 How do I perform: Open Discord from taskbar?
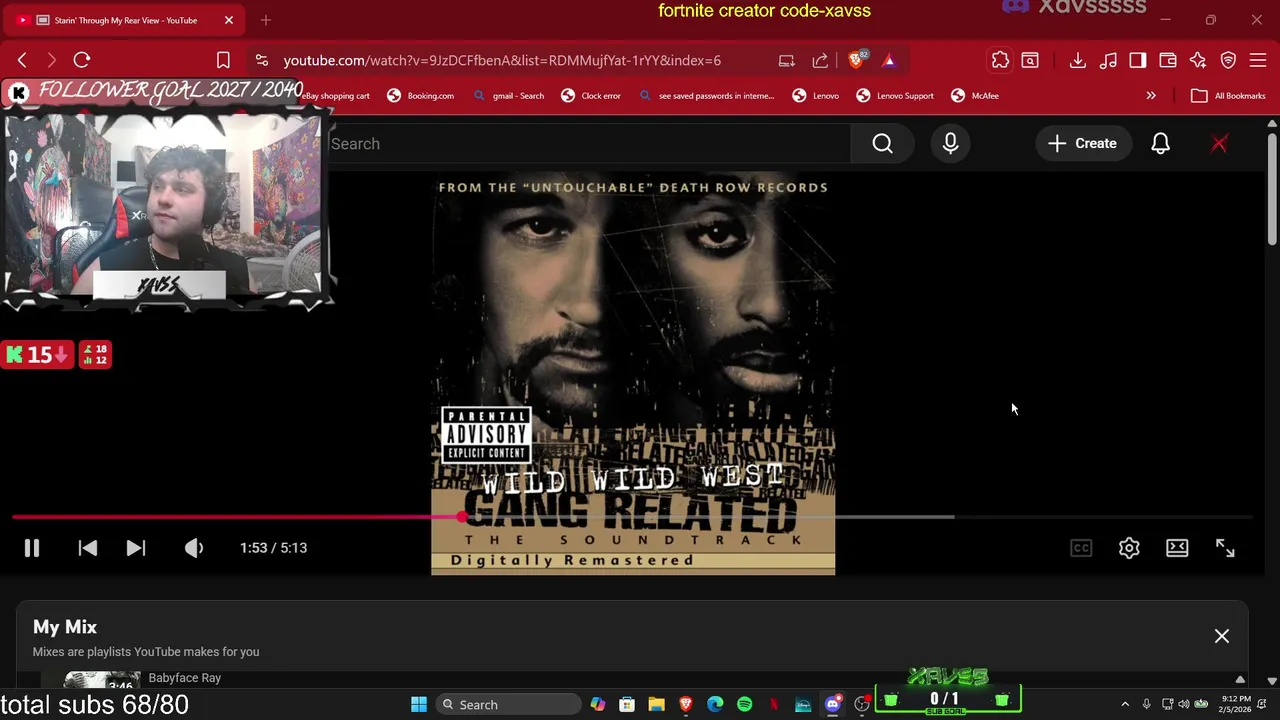[832, 705]
